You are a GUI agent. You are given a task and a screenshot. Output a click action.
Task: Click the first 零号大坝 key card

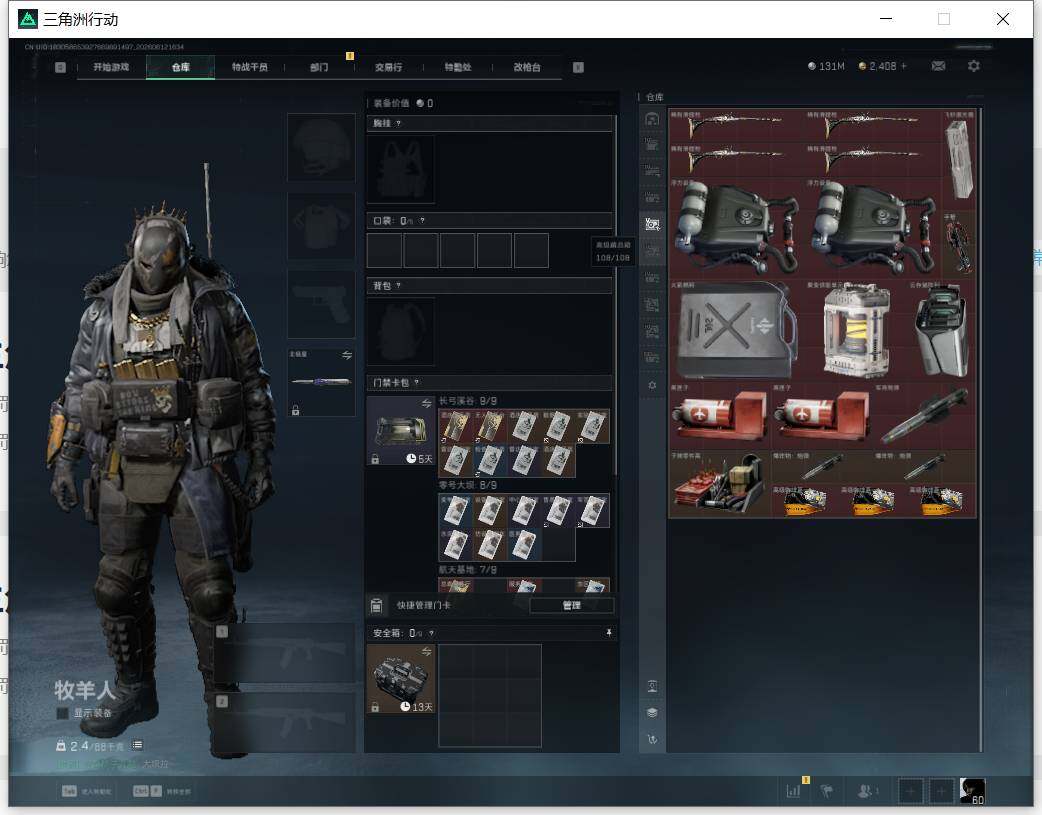(x=455, y=511)
